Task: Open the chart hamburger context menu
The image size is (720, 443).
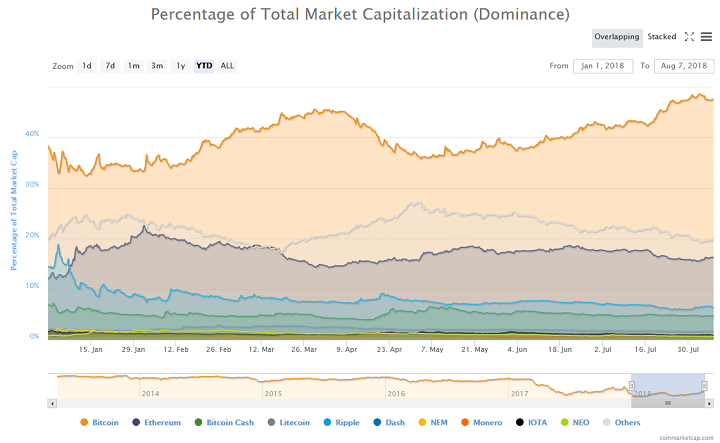Action: tap(706, 37)
